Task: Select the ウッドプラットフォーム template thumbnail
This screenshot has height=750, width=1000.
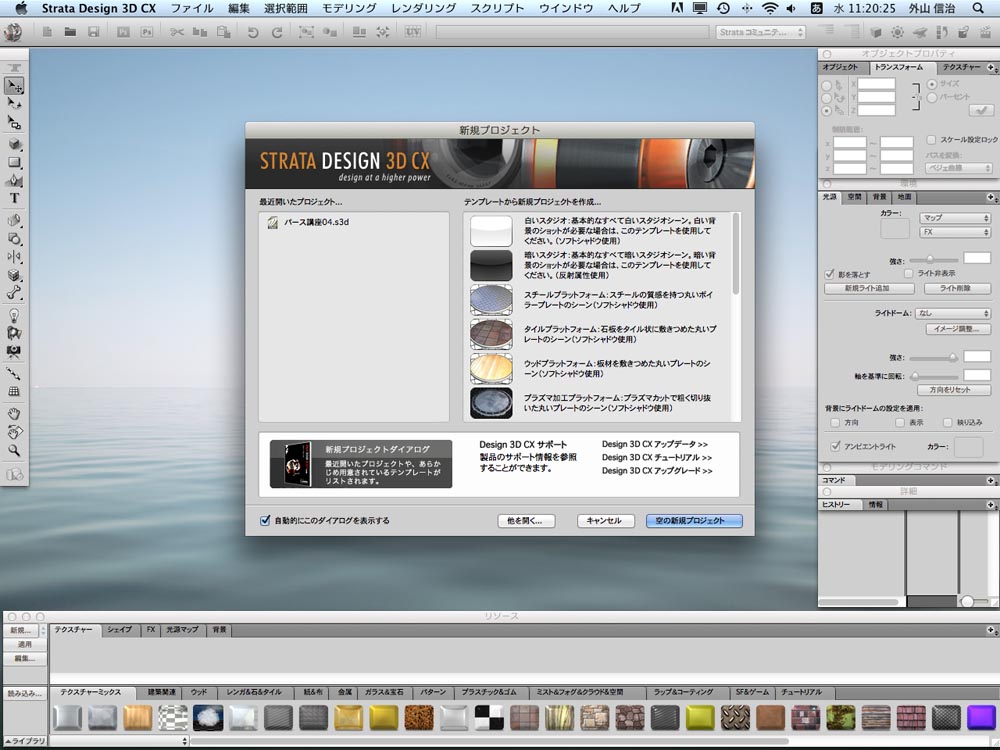Action: click(x=491, y=369)
